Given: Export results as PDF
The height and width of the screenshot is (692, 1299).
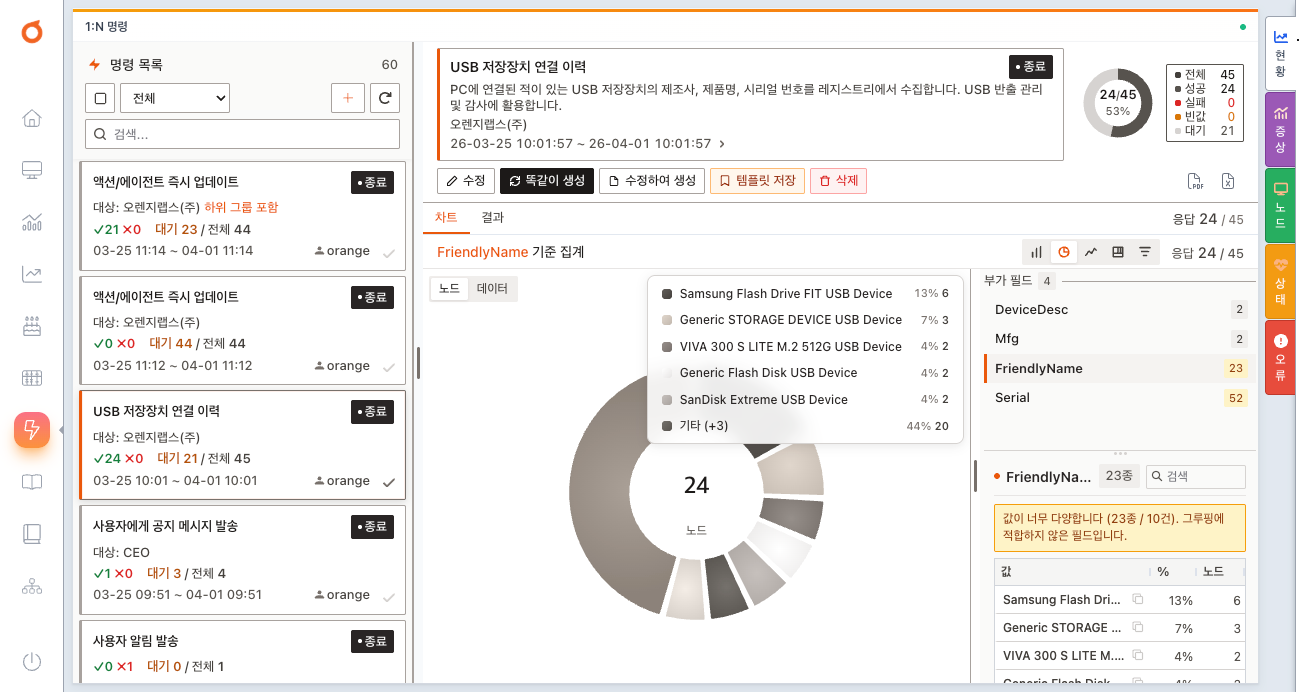Looking at the screenshot, I should coord(1195,181).
